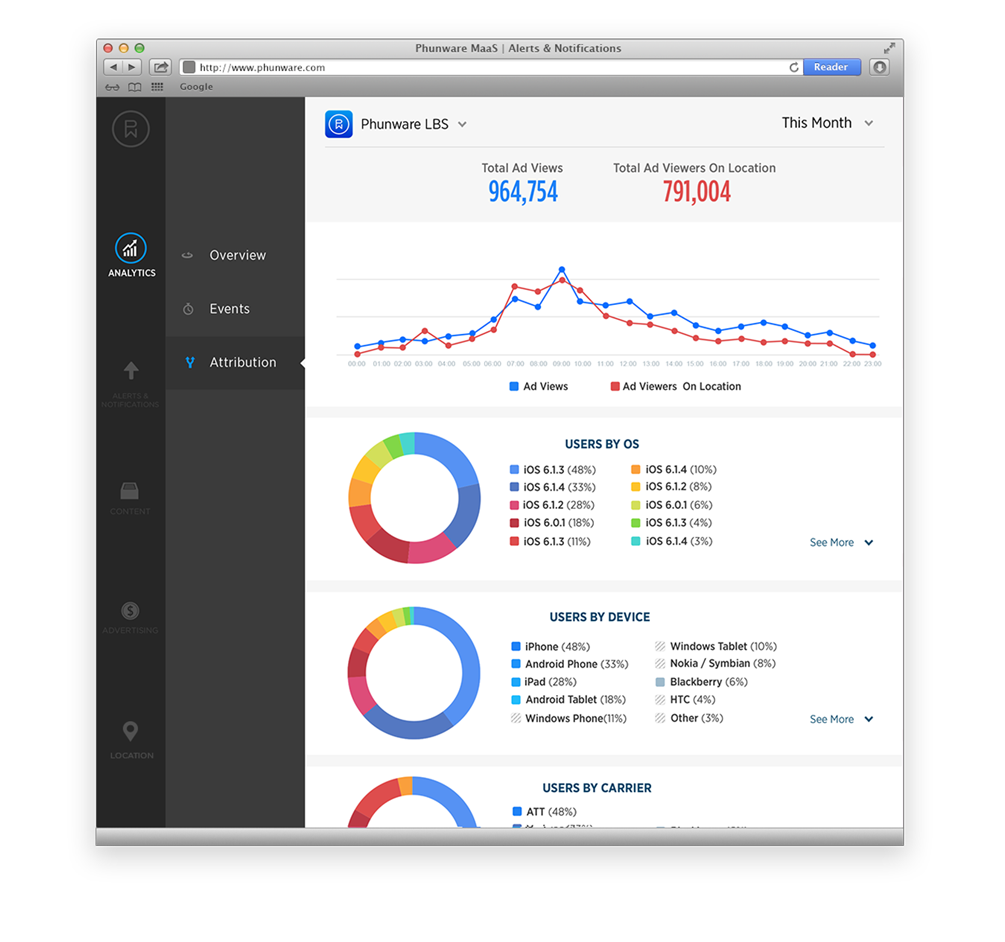Image resolution: width=1005 pixels, height=942 pixels.
Task: Click the Overview menu icon
Action: 187,255
